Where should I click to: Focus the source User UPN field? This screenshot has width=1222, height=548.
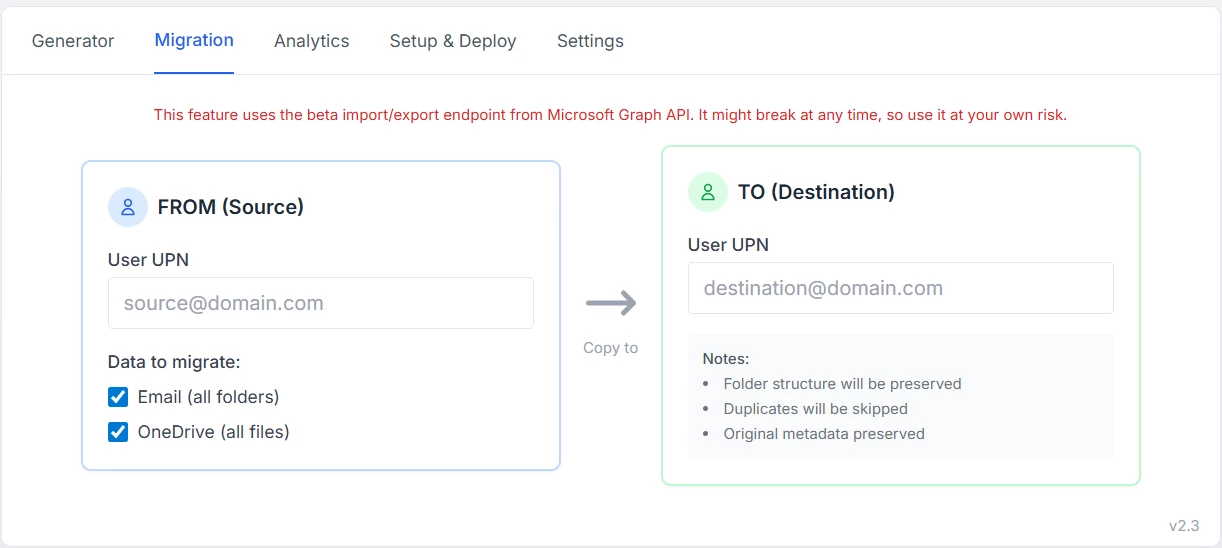[x=320, y=303]
